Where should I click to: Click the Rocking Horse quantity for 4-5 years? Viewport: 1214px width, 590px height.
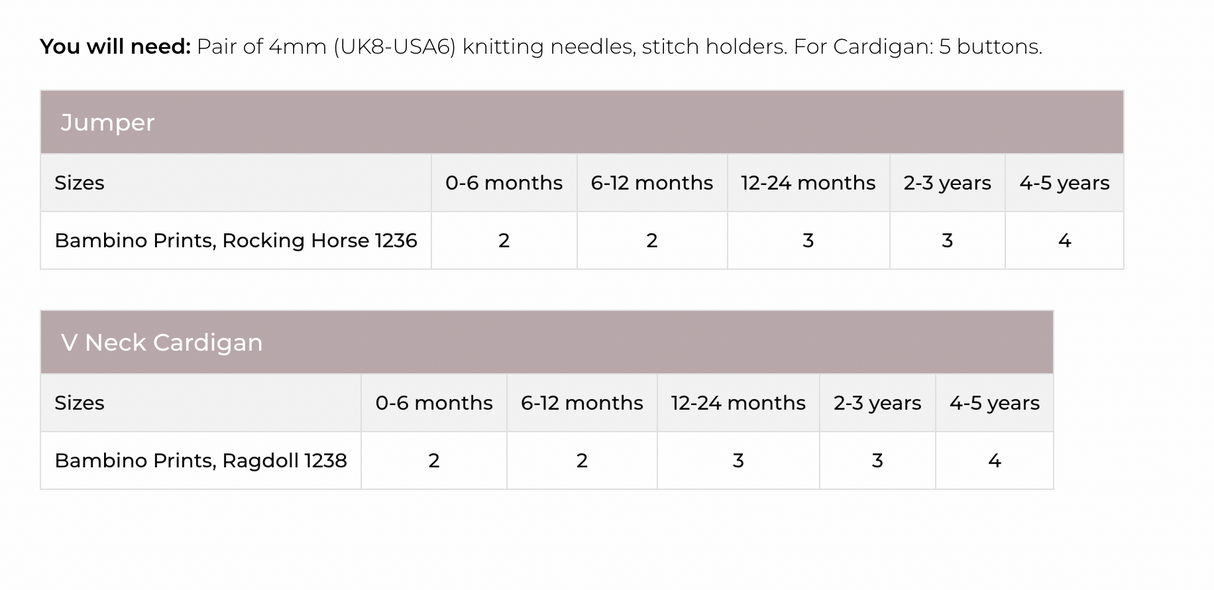point(1064,240)
